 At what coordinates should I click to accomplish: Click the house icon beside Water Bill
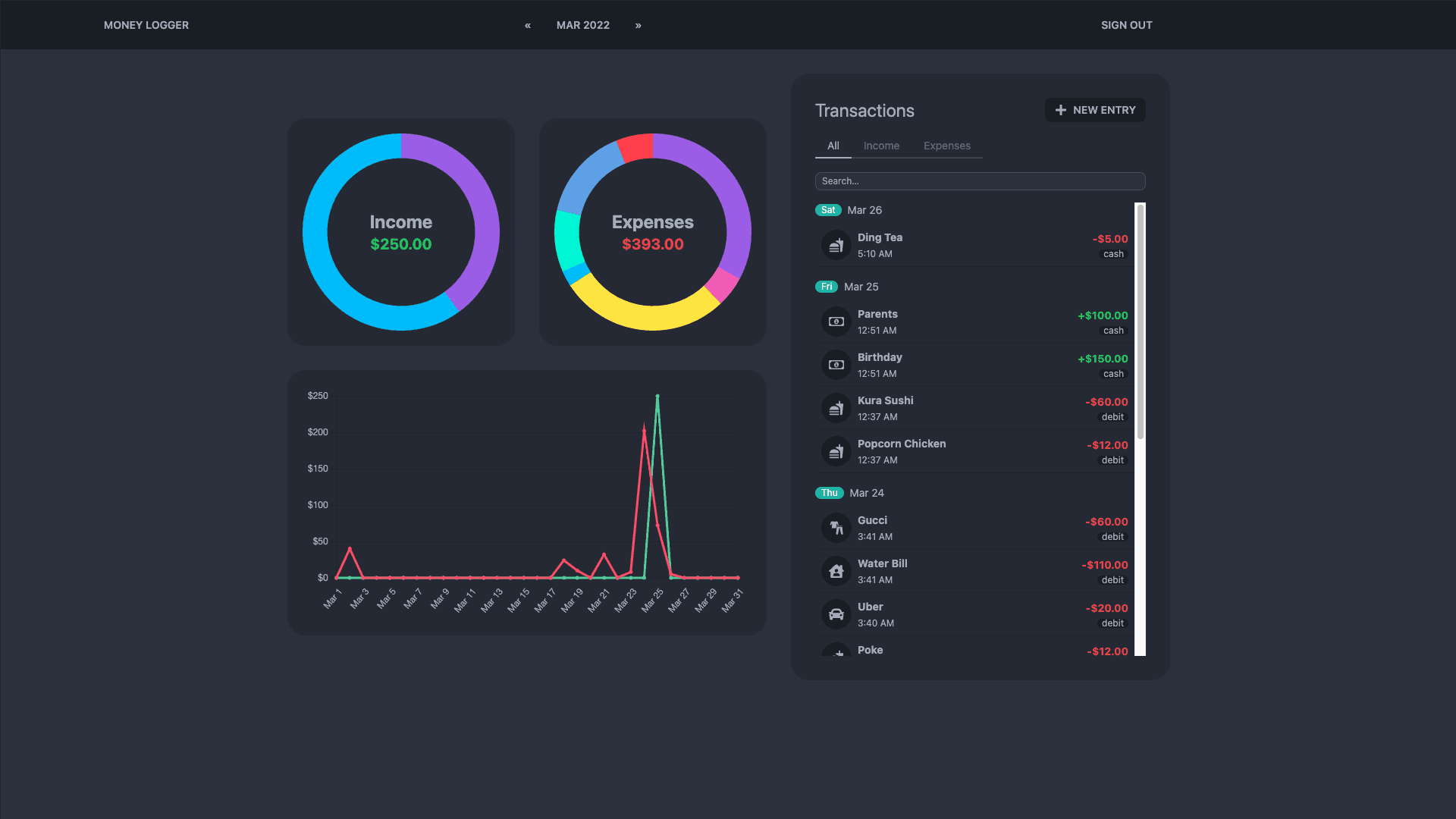(x=836, y=571)
